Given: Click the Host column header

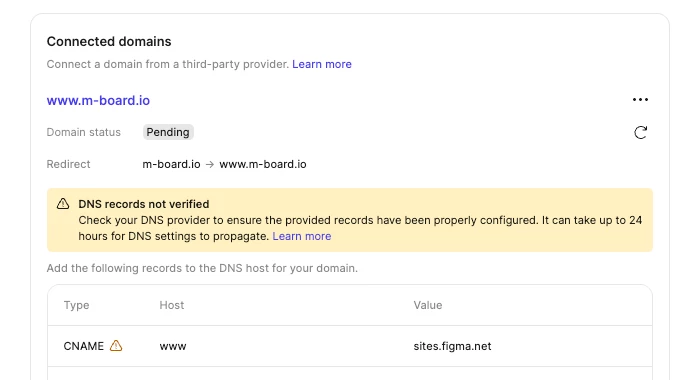Looking at the screenshot, I should 172,305.
